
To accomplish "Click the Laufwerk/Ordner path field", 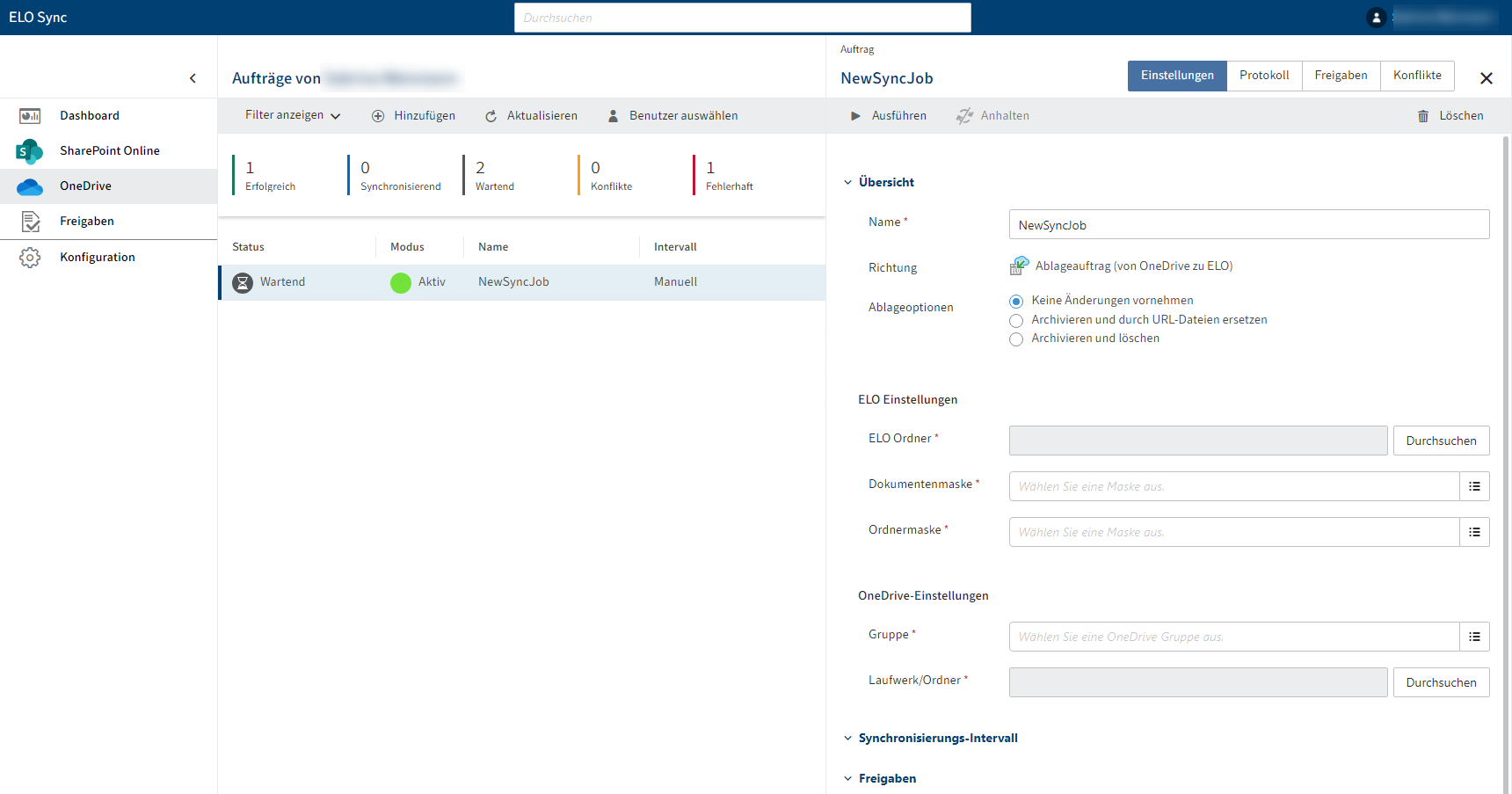I will [1198, 682].
